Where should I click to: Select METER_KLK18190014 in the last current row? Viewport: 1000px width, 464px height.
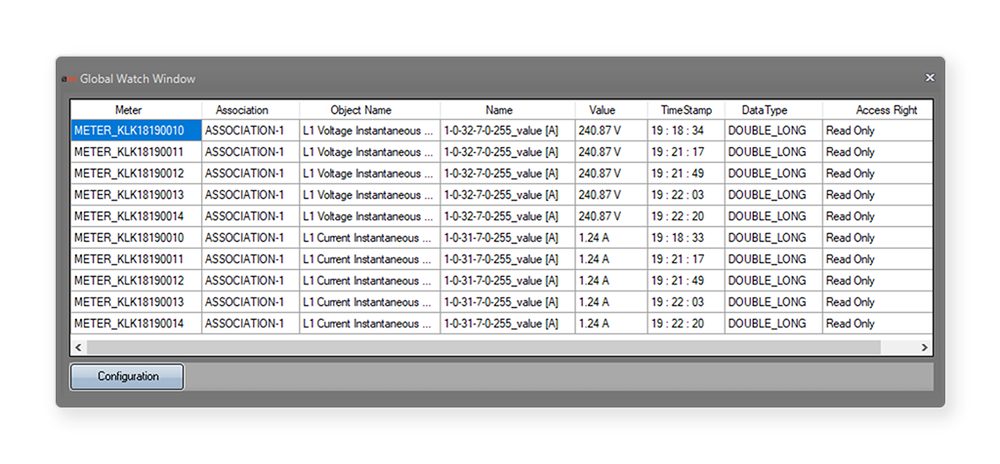(x=135, y=324)
